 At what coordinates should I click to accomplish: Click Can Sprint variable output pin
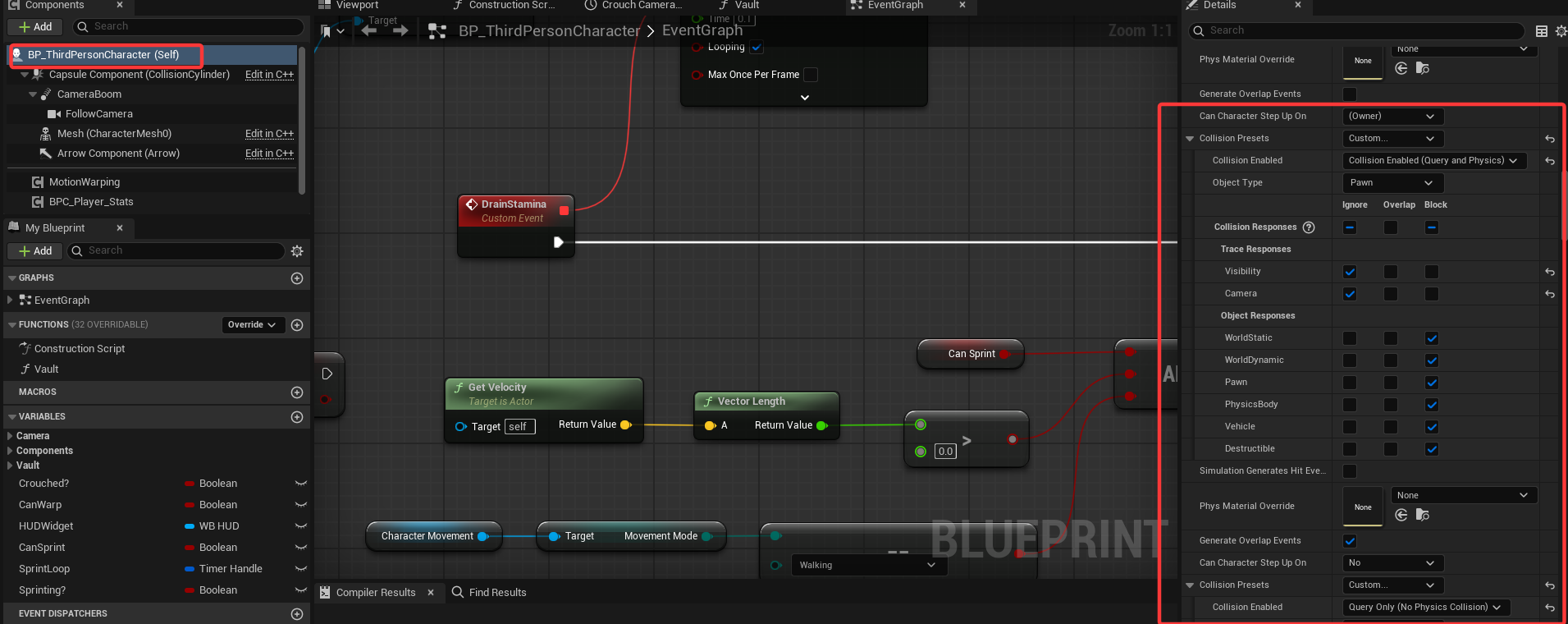click(1004, 354)
